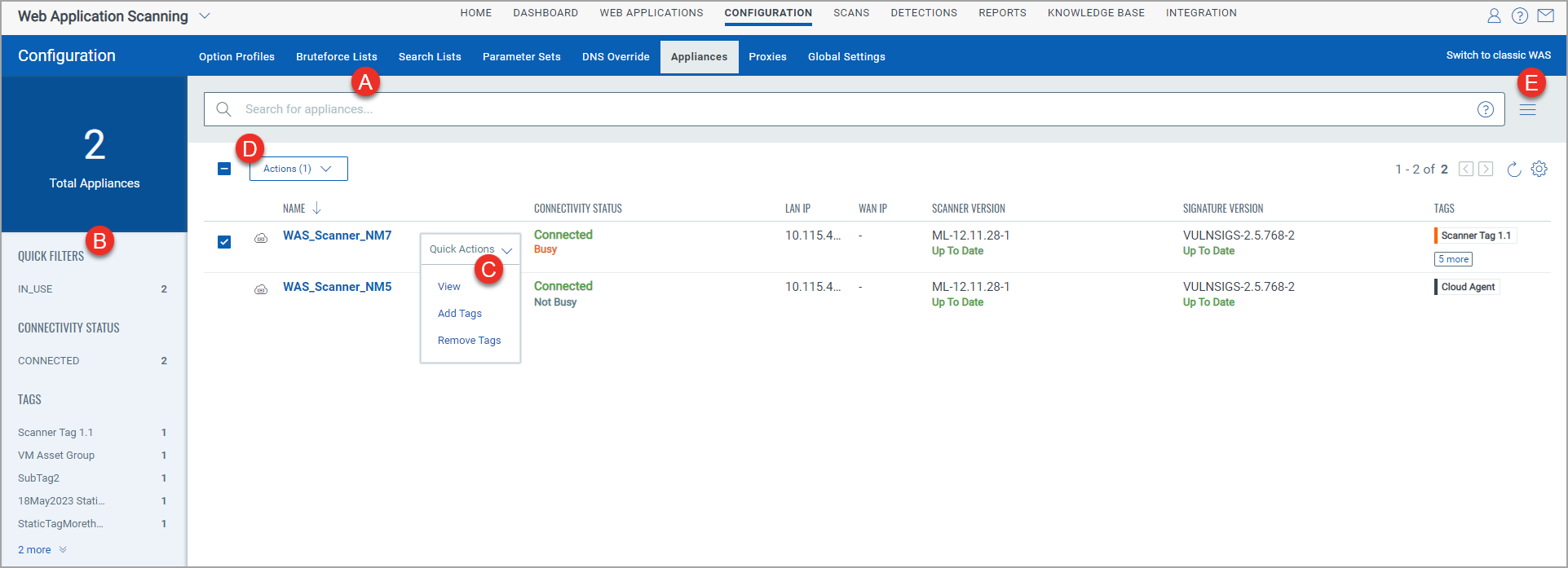
Task: Click the SIGNATURE VERSION column header
Action: point(1223,209)
